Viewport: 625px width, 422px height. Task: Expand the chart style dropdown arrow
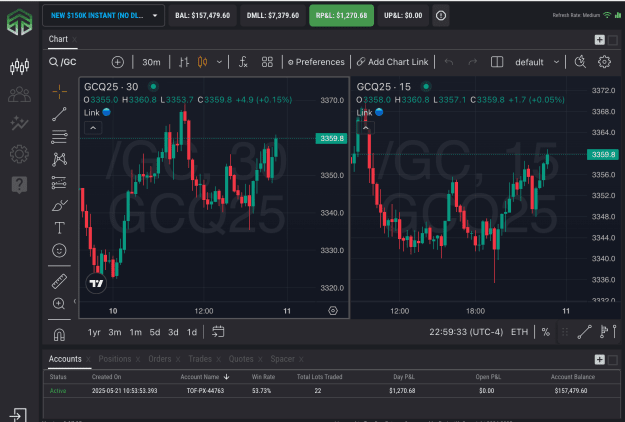[x=219, y=62]
